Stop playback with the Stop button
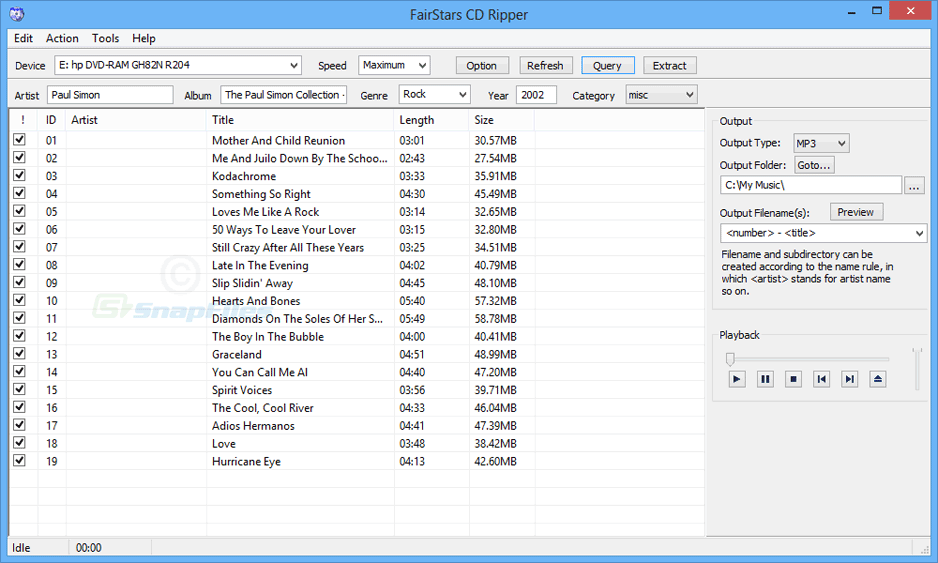 tap(793, 379)
